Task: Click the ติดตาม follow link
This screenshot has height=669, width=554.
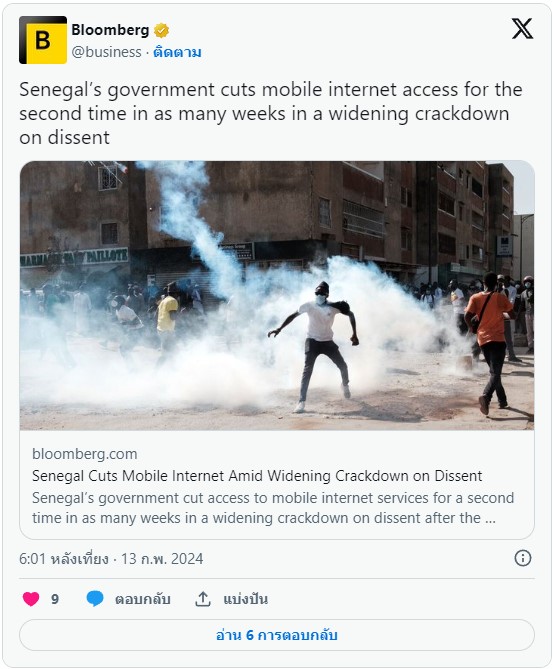Action: pyautogui.click(x=177, y=52)
